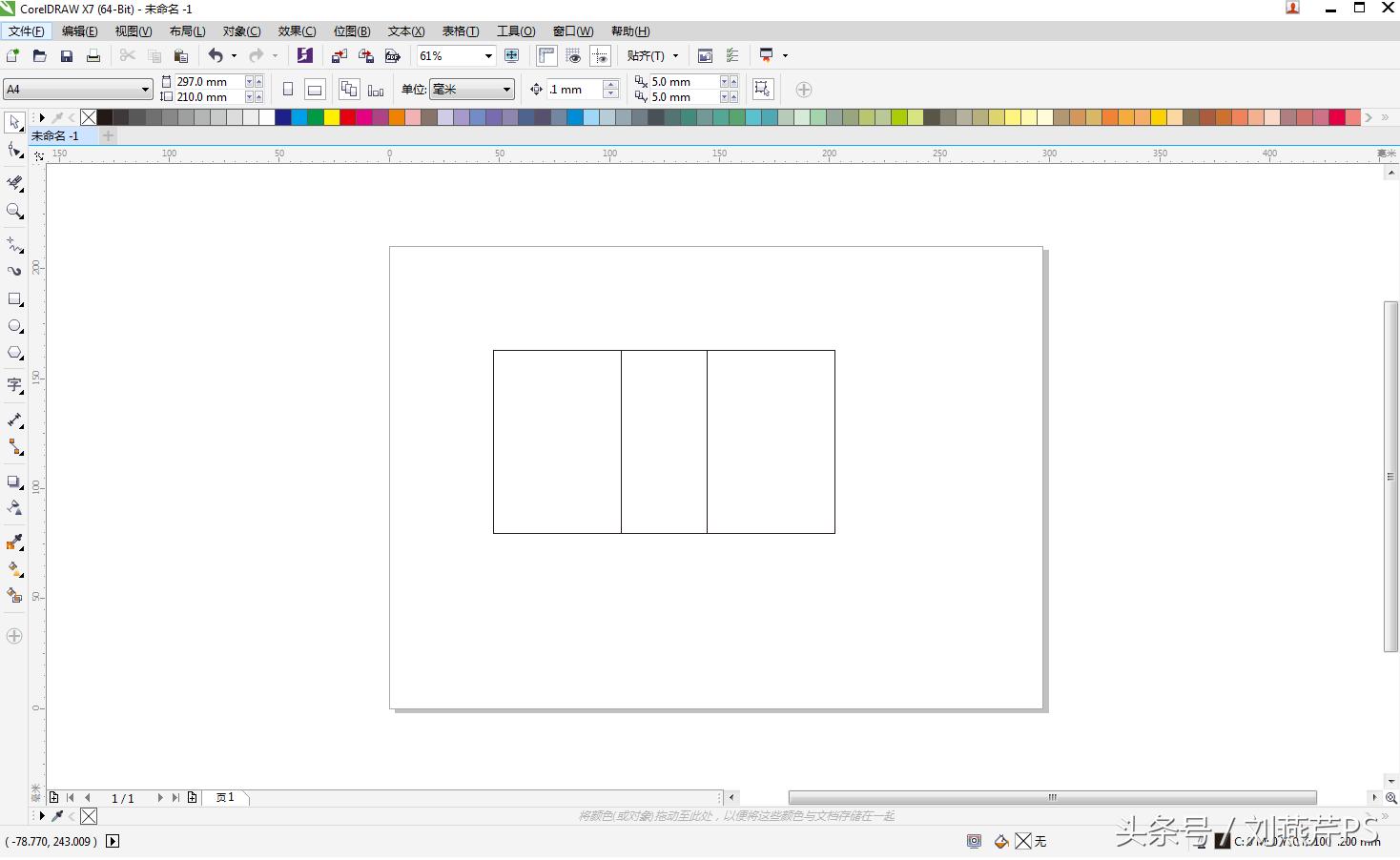The image size is (1400, 860).
Task: Open the A4 page size dropdown
Action: [x=143, y=89]
